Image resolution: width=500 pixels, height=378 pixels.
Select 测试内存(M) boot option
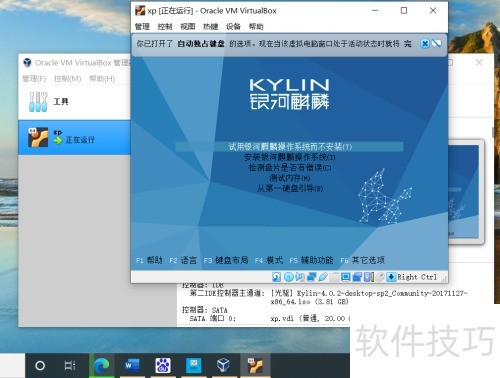point(289,178)
